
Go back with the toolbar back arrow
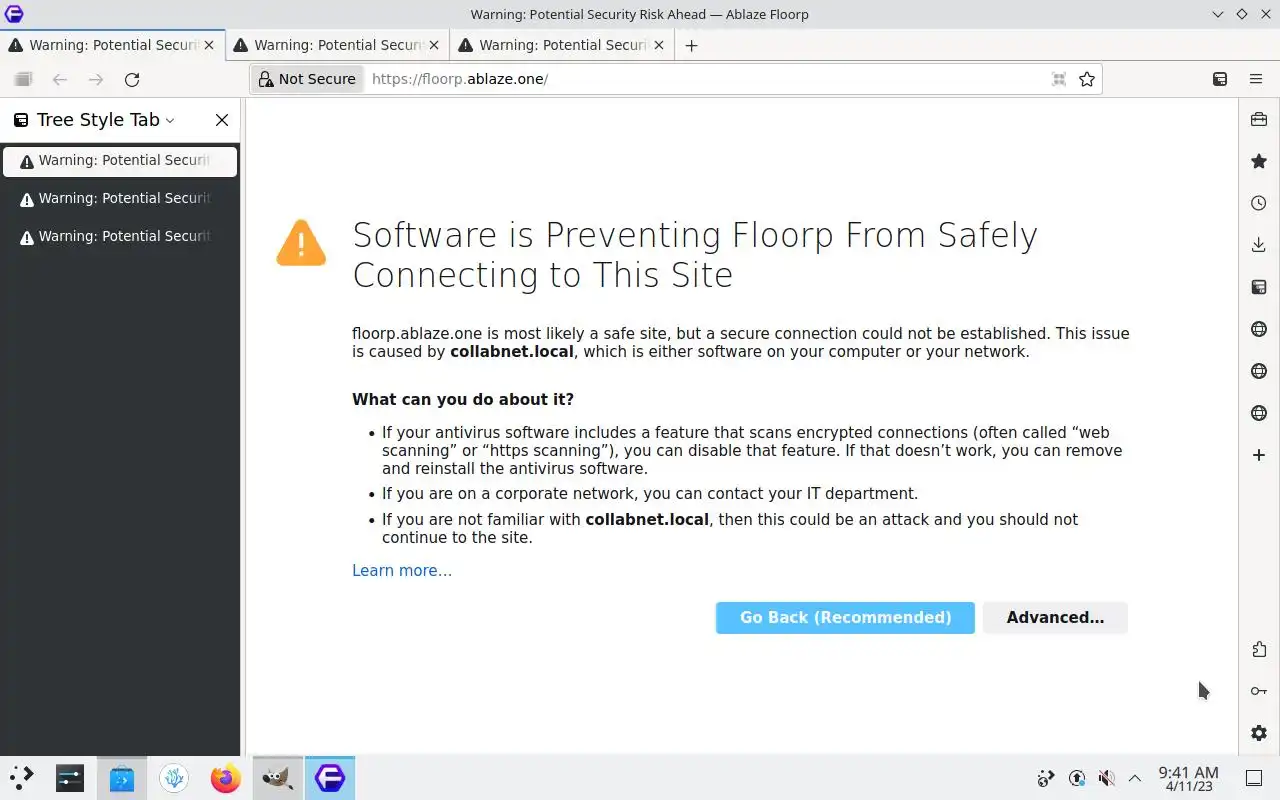coord(60,79)
